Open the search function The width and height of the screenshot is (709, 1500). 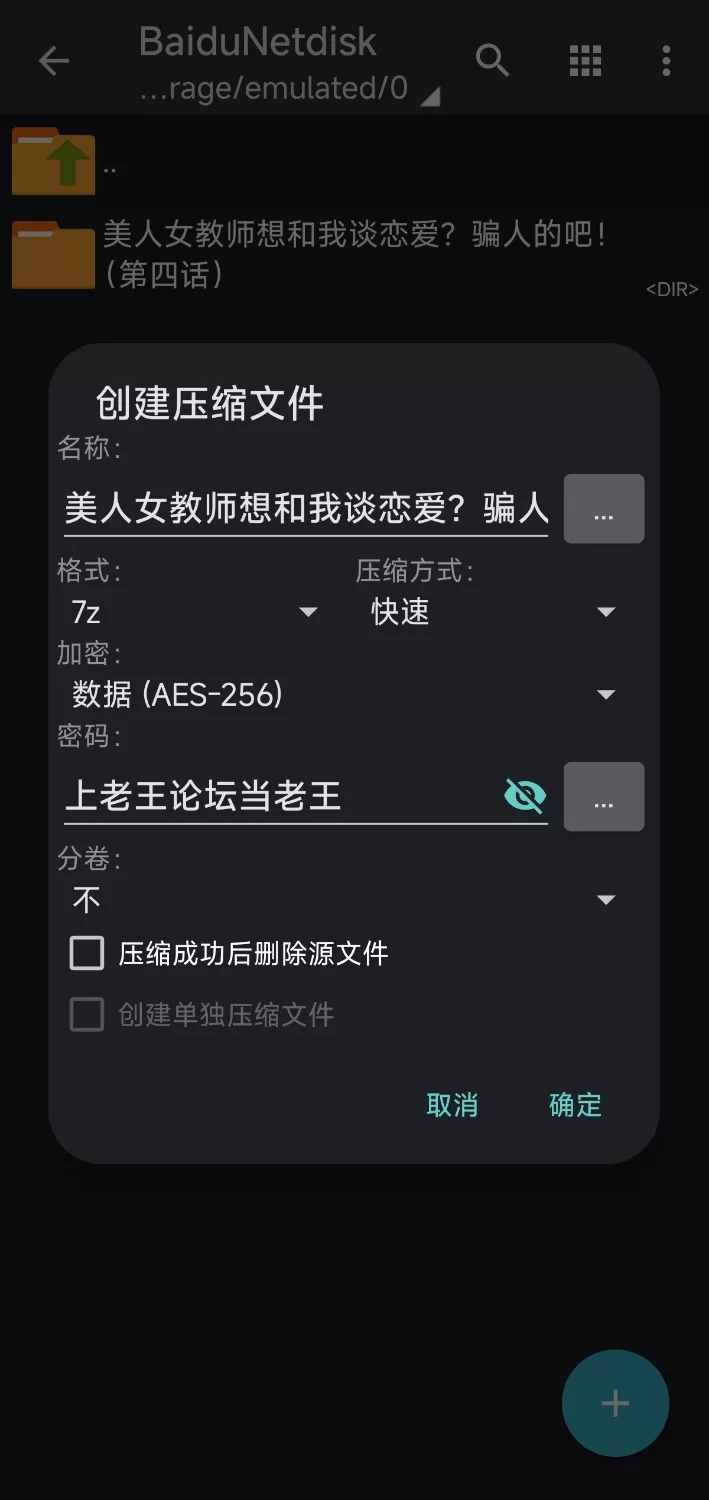(492, 61)
